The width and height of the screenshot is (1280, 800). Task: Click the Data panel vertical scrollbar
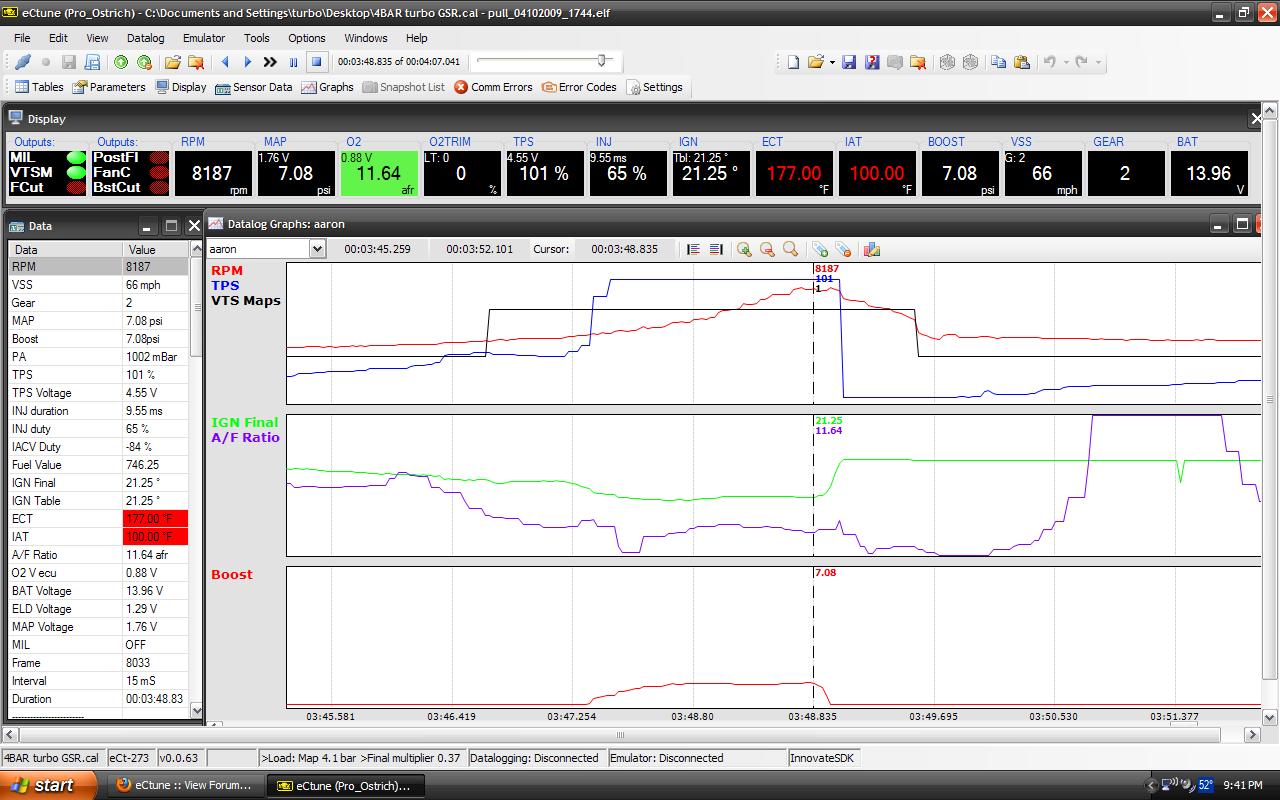pos(196,479)
